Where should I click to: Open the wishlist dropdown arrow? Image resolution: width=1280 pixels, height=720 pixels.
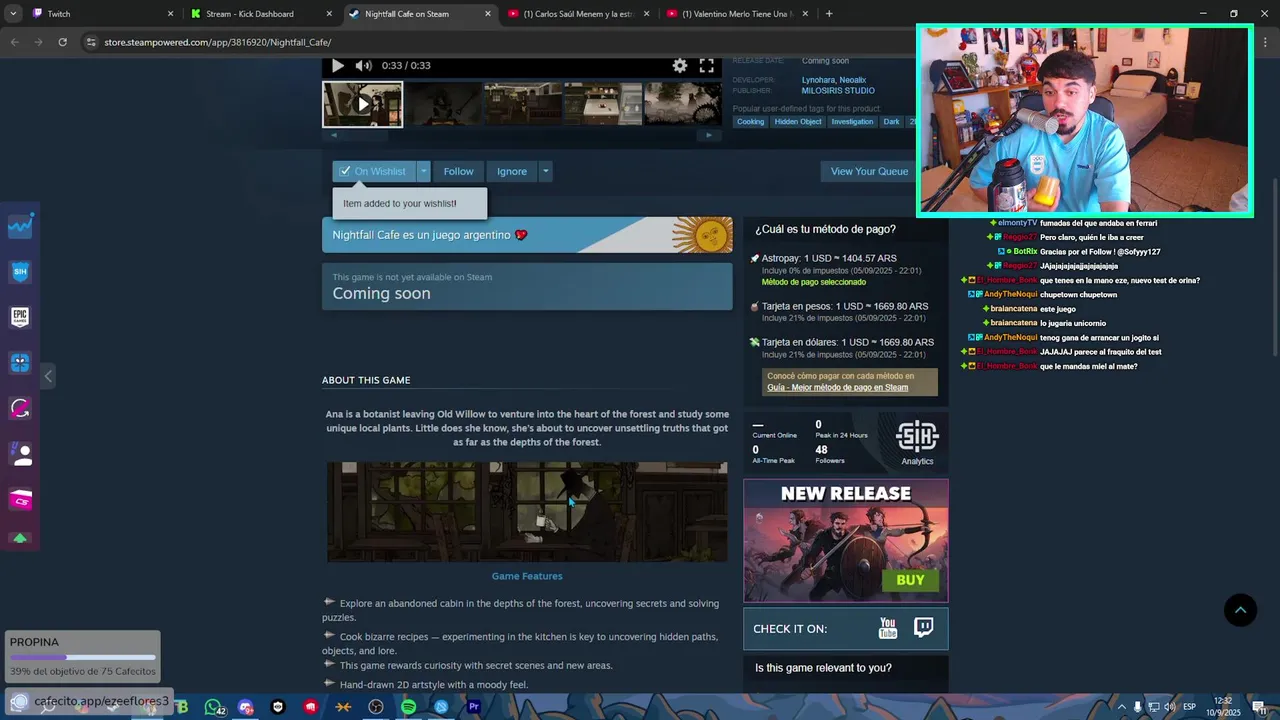(423, 171)
